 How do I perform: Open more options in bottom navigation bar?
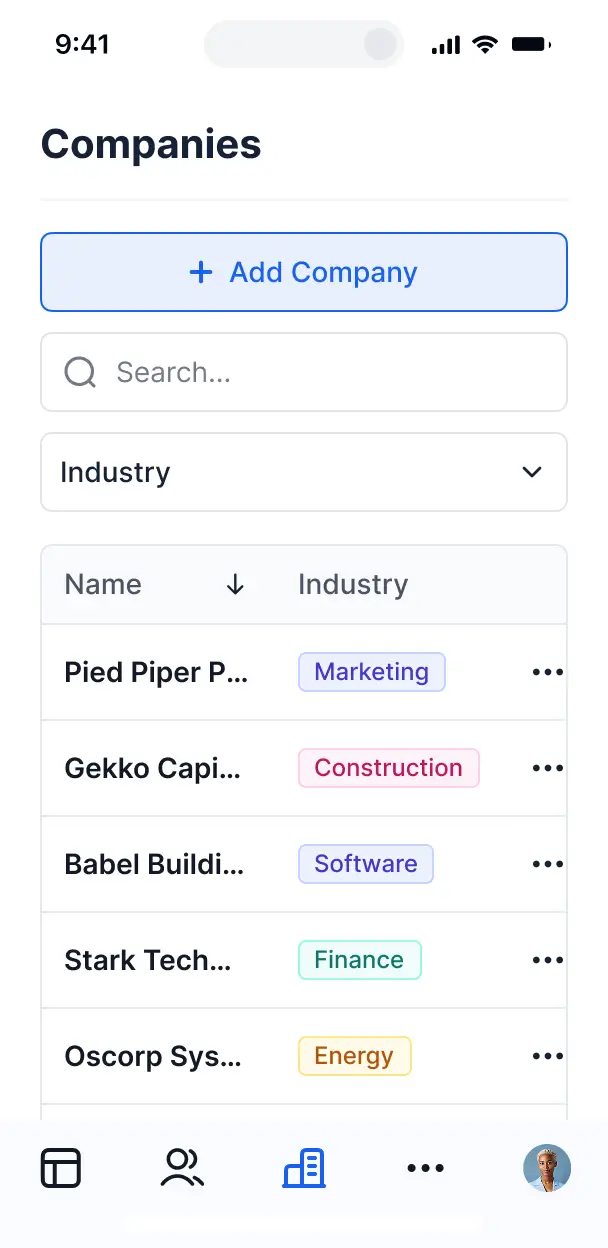(426, 1168)
